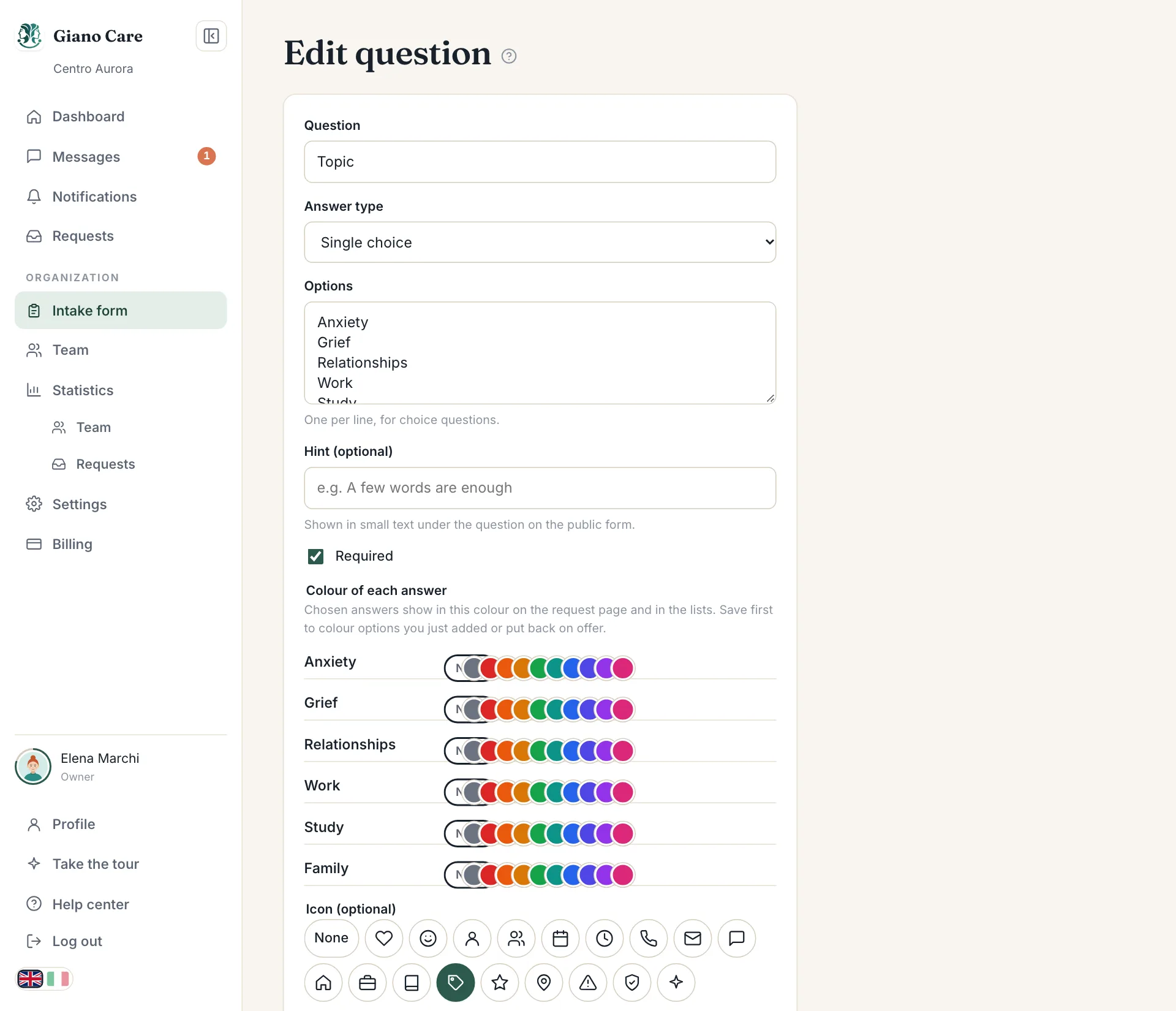Open Messages in the sidebar
Viewport: 1176px width, 1011px height.
121,157
